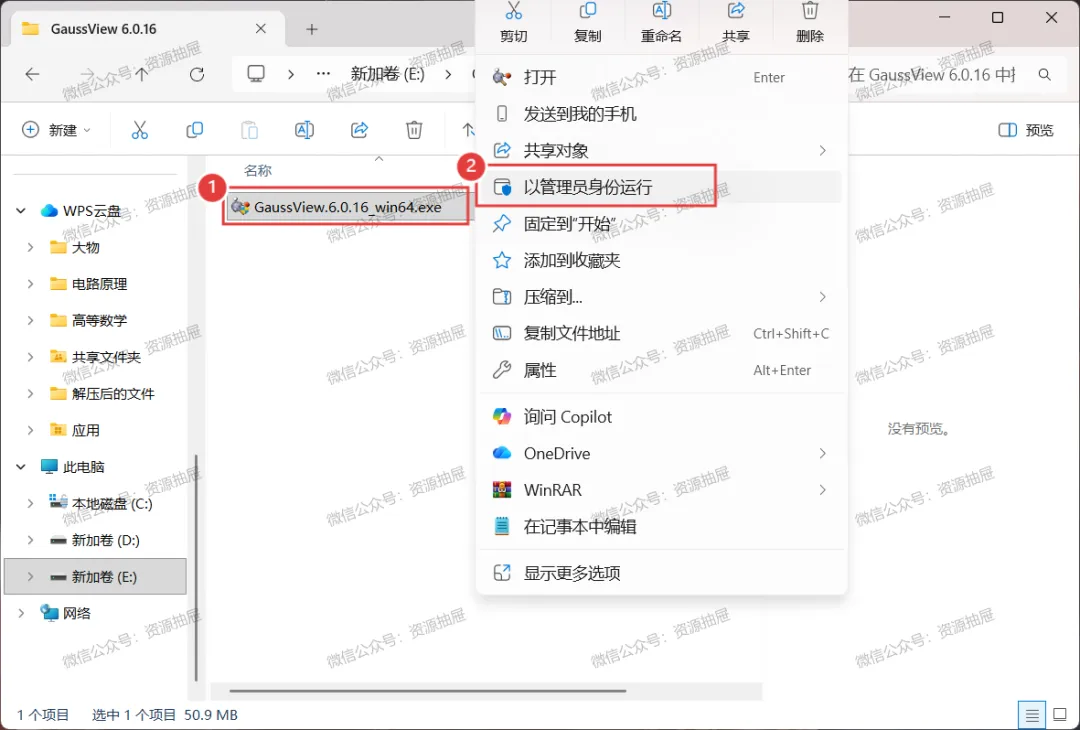Click the address bar ellipsis button
This screenshot has height=730, width=1080.
(x=323, y=74)
